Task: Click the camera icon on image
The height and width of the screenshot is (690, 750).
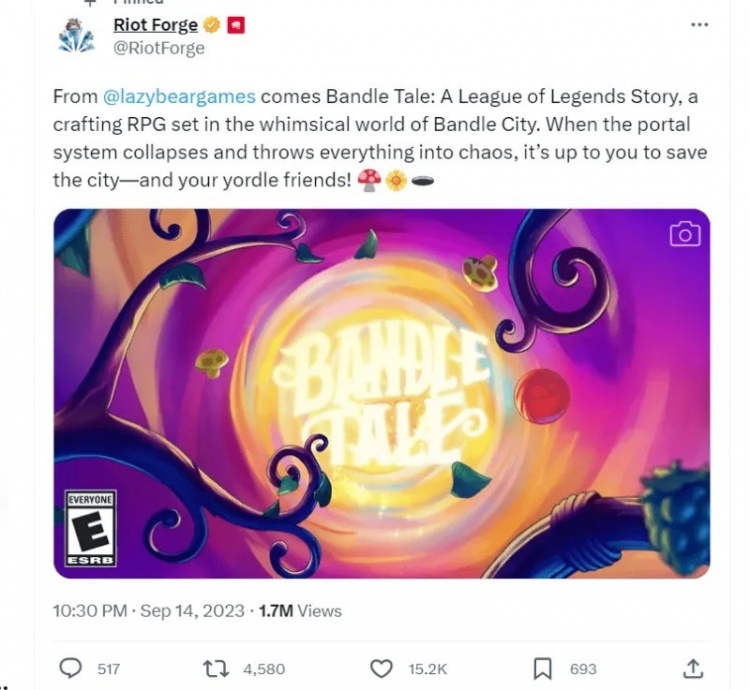Action: (685, 234)
